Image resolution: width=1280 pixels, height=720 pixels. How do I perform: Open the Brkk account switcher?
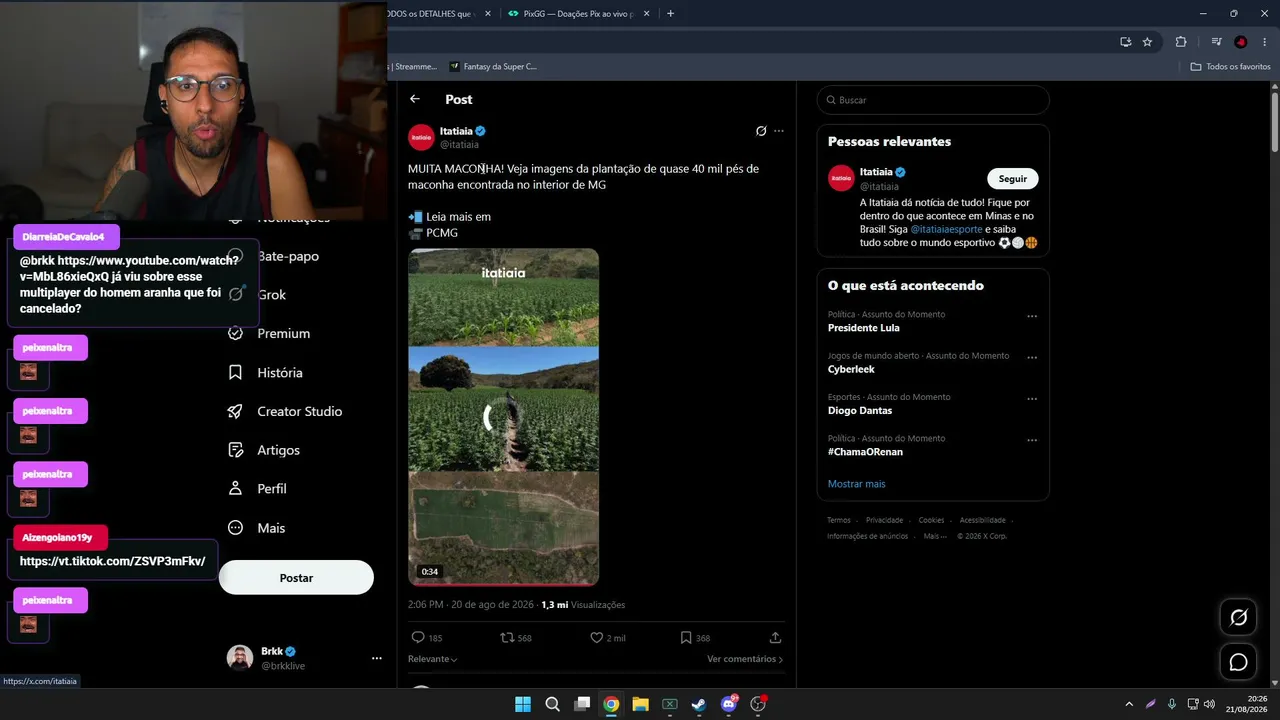point(304,658)
